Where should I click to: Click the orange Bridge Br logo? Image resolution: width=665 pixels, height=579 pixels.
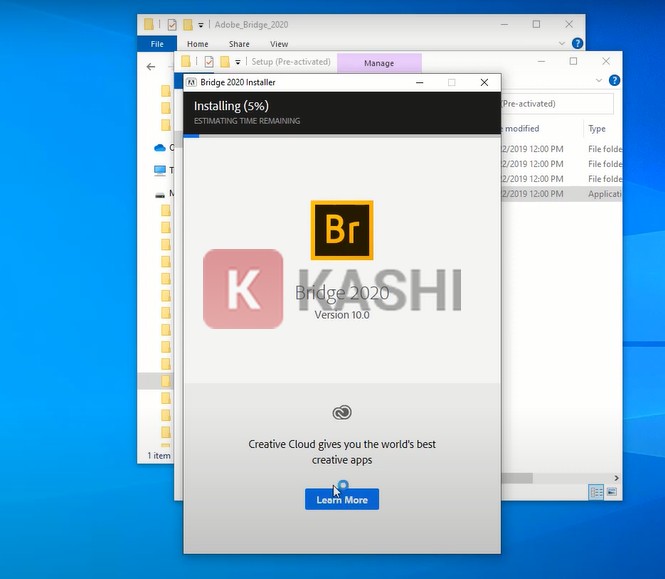point(342,230)
